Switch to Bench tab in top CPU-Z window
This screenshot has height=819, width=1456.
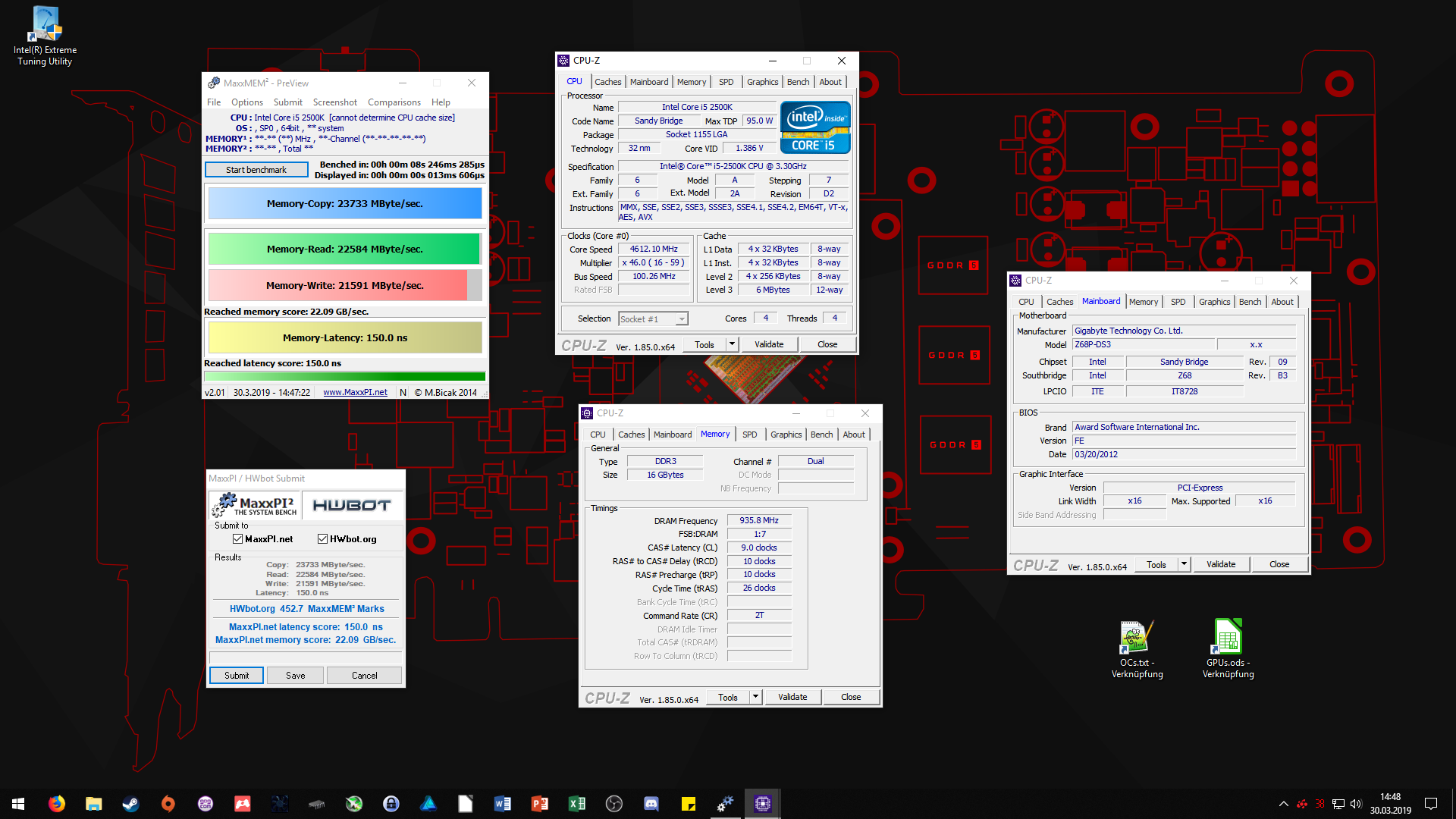798,82
